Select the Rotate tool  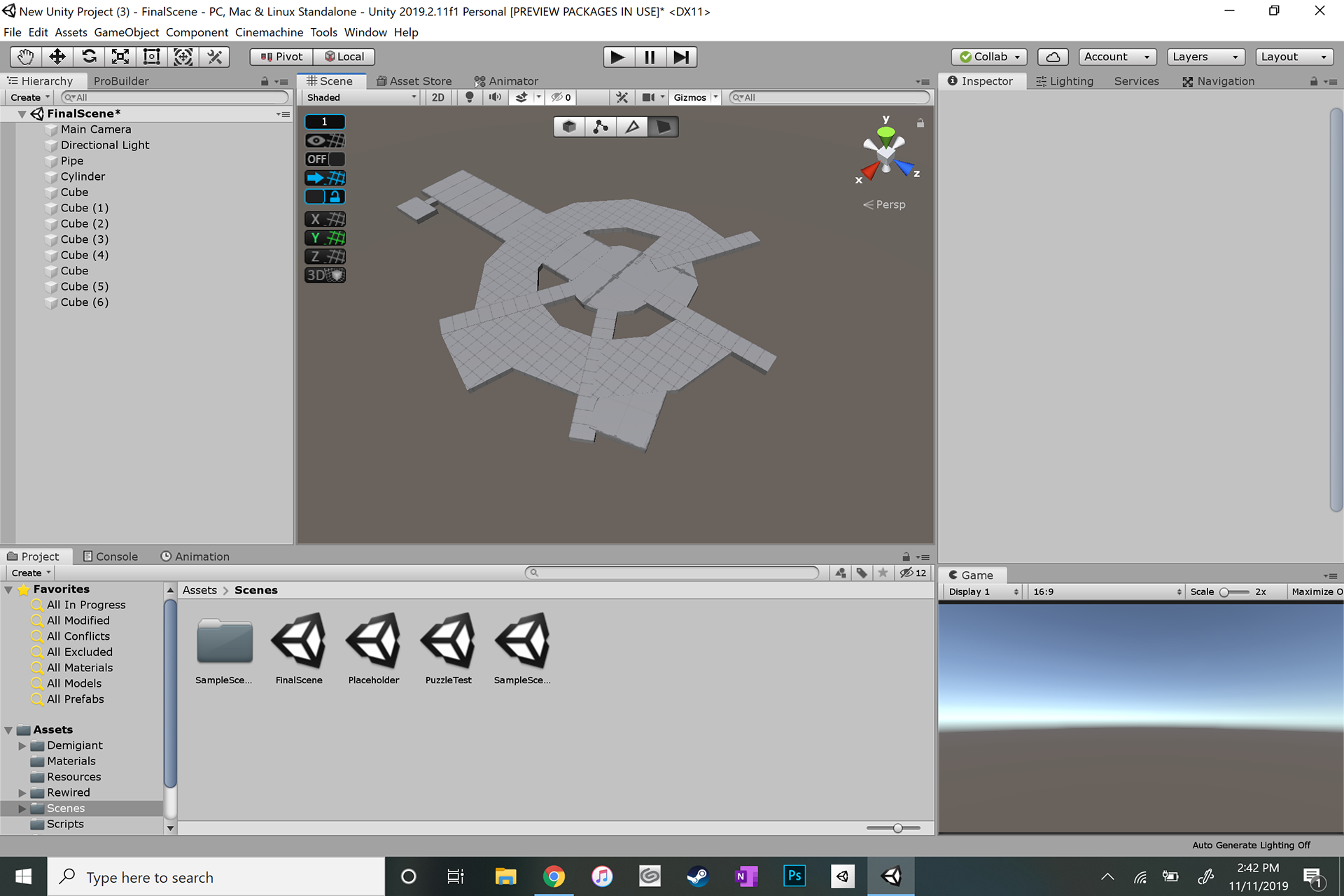point(89,57)
